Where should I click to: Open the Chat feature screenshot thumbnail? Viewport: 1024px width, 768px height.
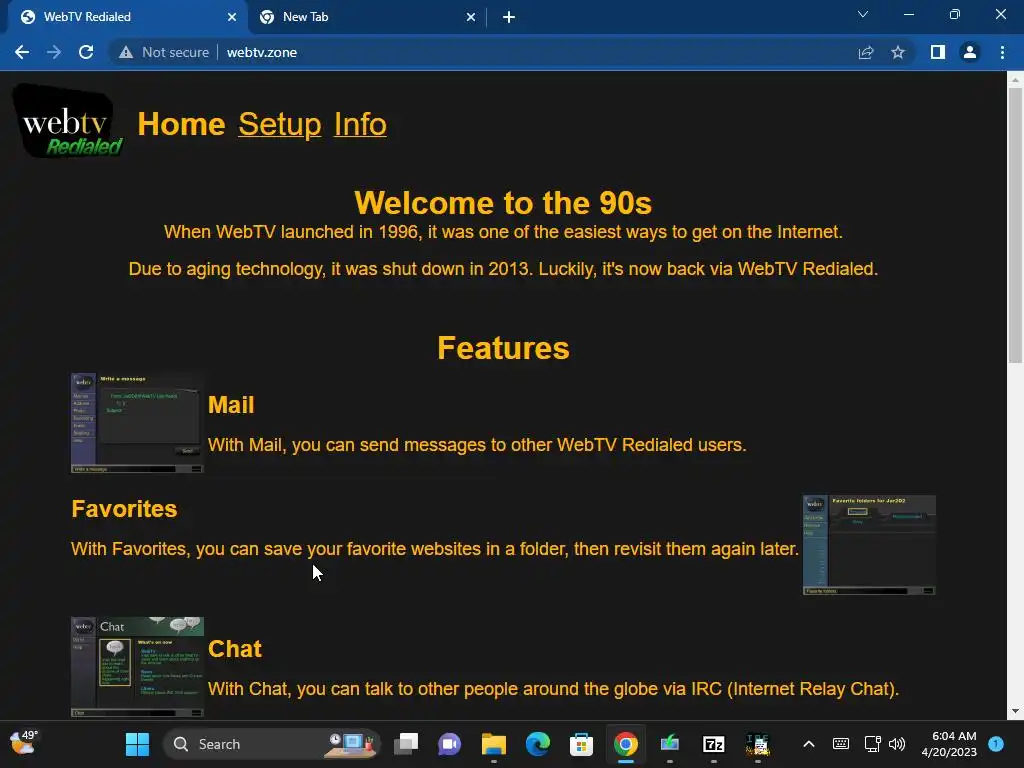coord(137,667)
